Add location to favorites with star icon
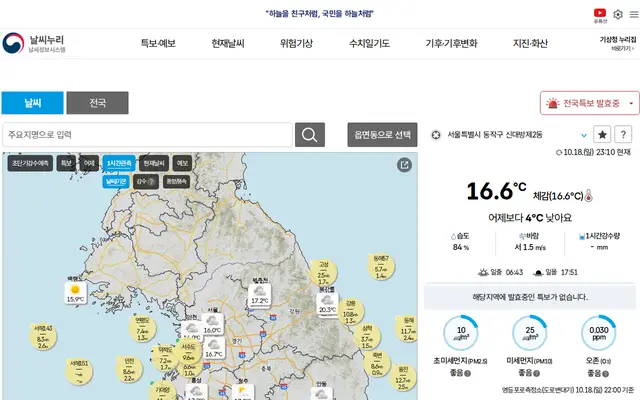 [602, 134]
